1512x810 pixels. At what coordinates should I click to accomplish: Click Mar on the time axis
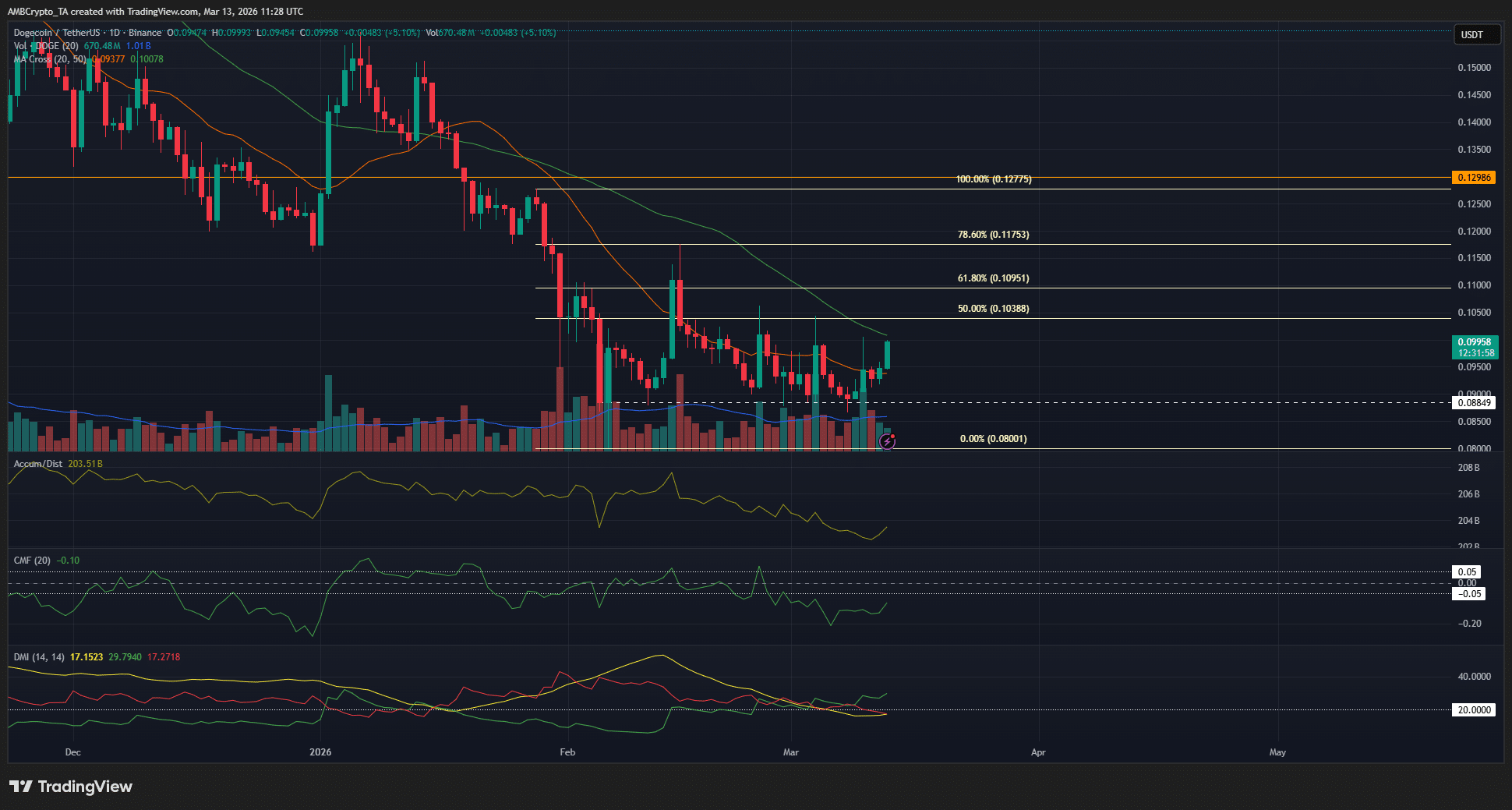coord(790,752)
